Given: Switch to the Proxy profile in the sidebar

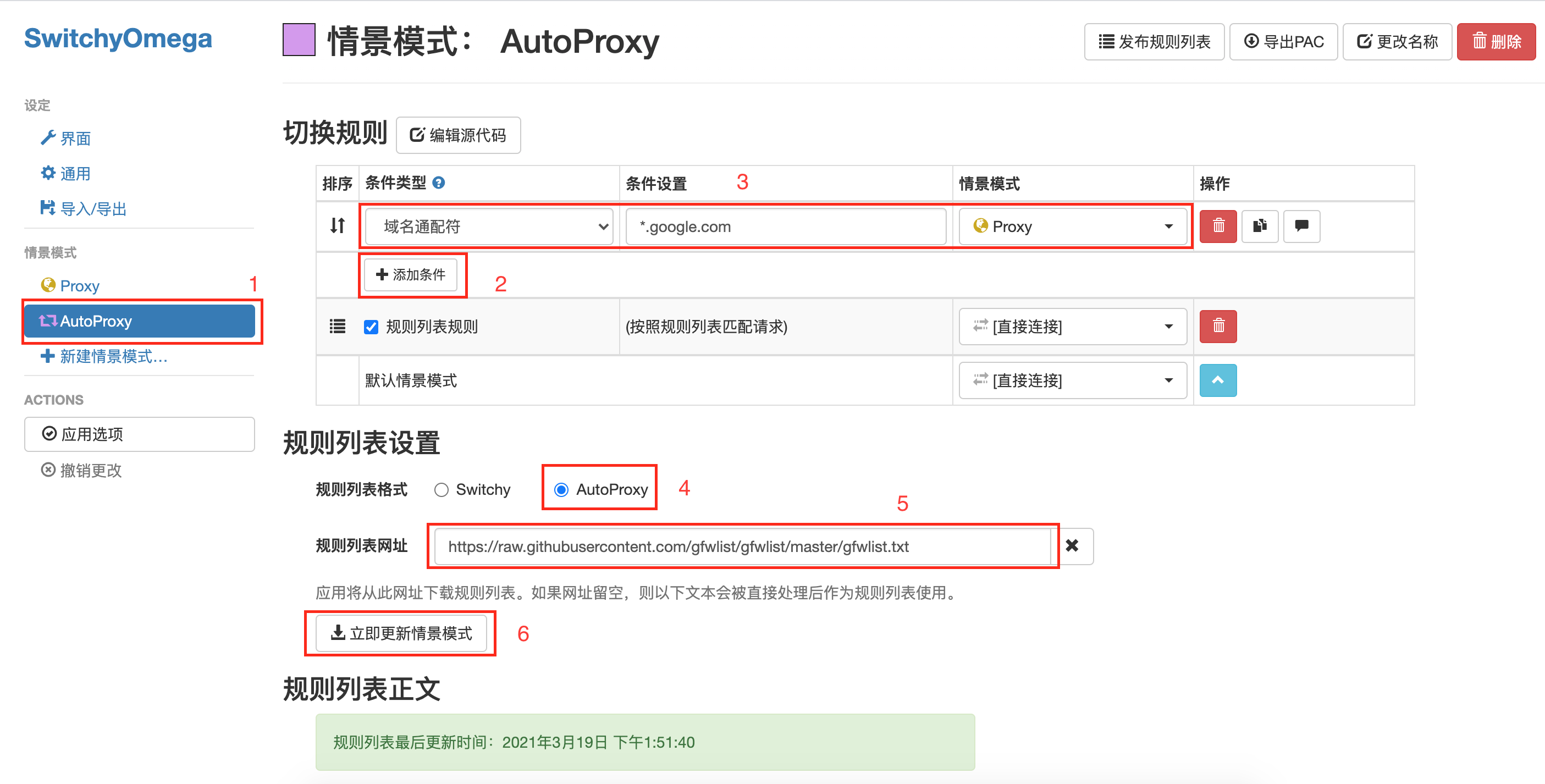Looking at the screenshot, I should [x=78, y=285].
